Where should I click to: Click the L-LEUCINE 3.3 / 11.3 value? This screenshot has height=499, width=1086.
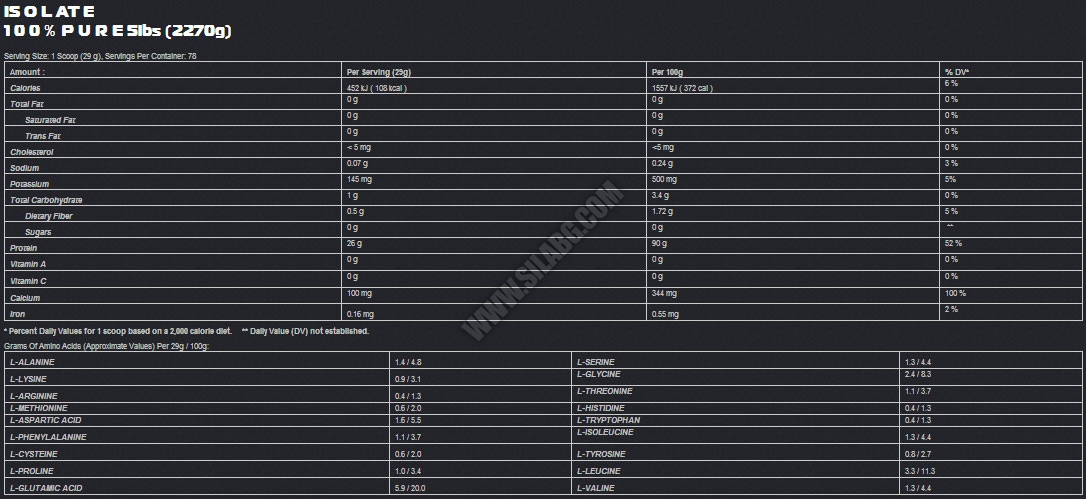(x=918, y=469)
